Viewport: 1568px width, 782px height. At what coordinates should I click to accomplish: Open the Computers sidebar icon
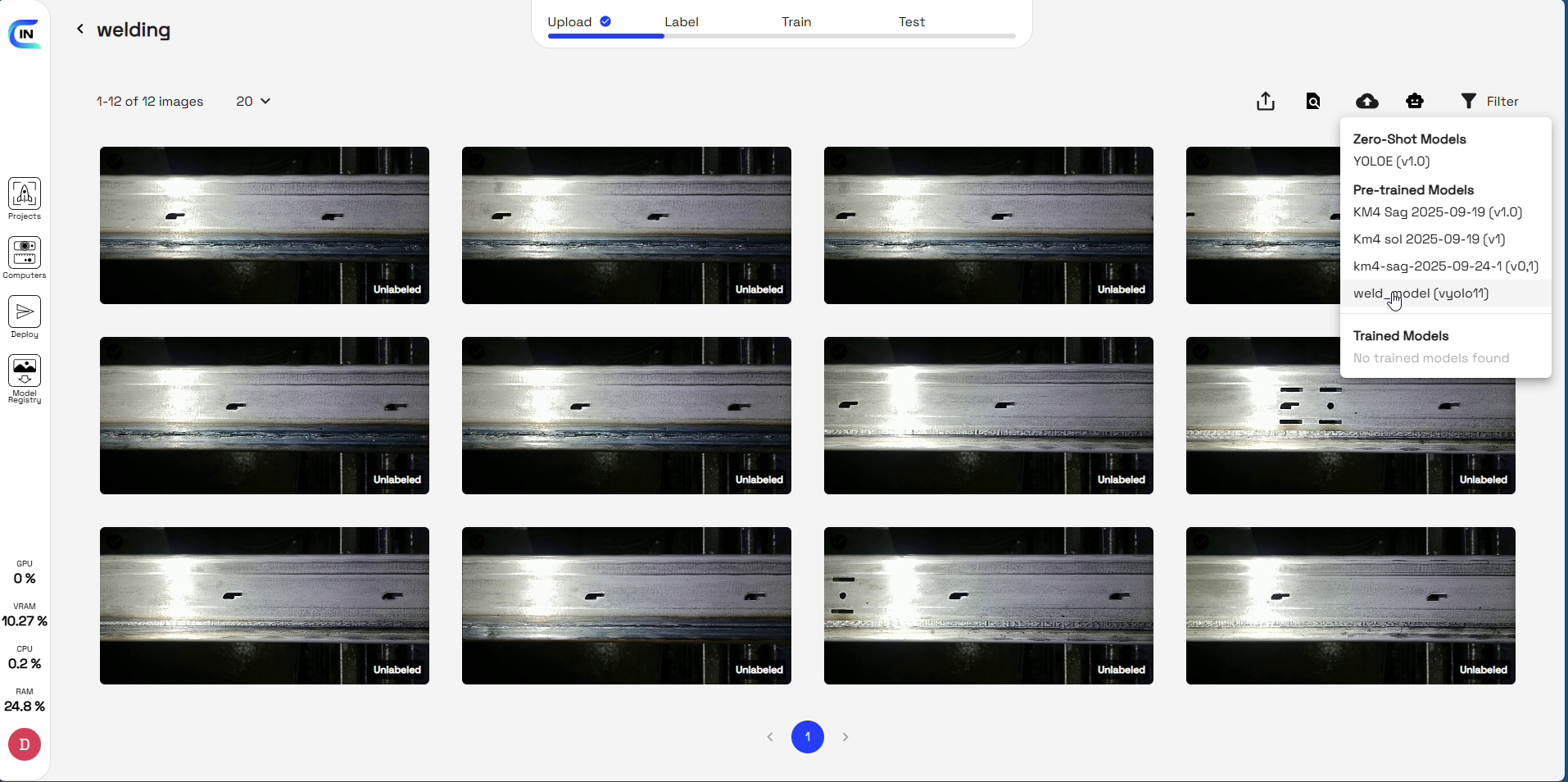click(x=25, y=254)
